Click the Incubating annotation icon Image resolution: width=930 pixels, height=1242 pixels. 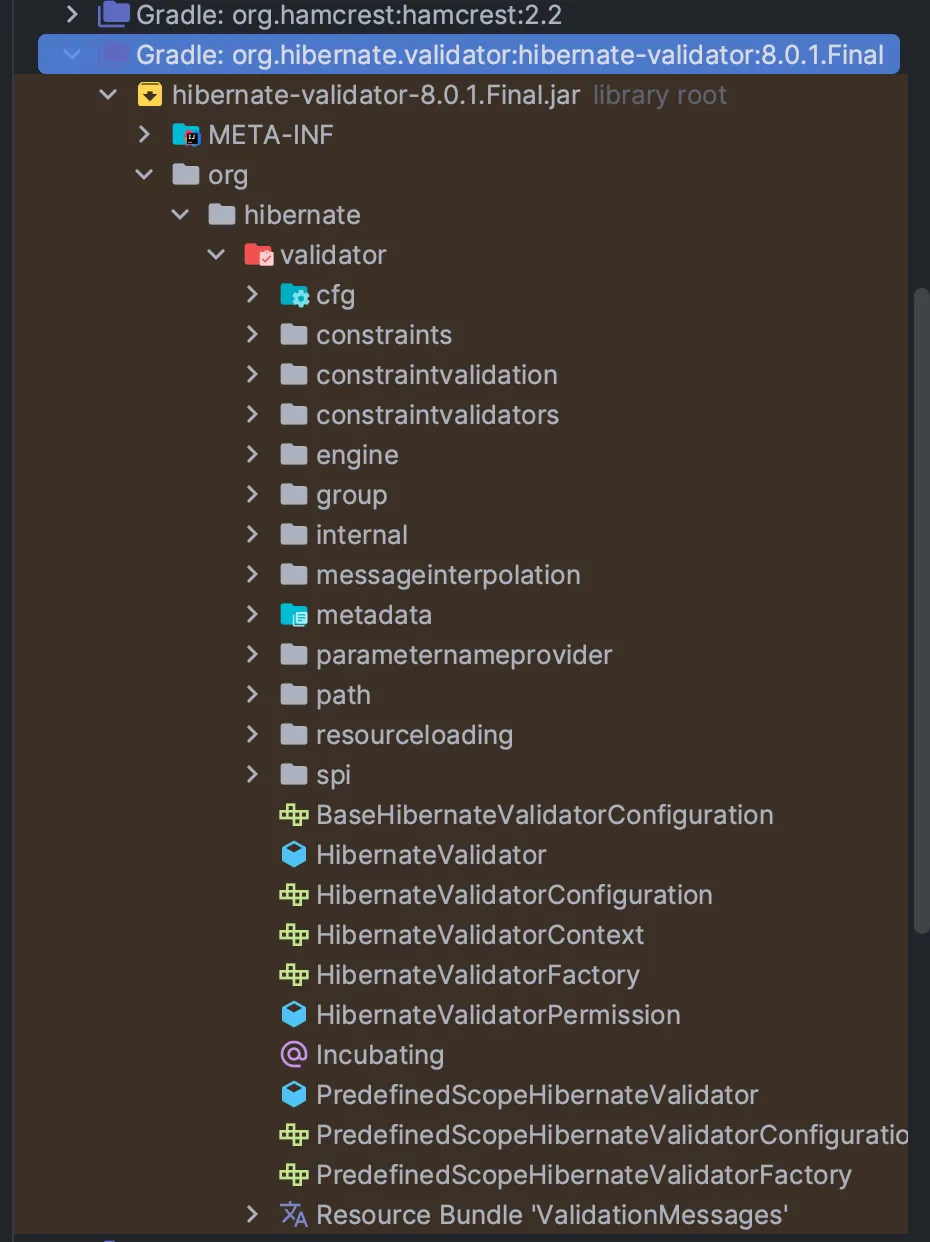tap(293, 1055)
